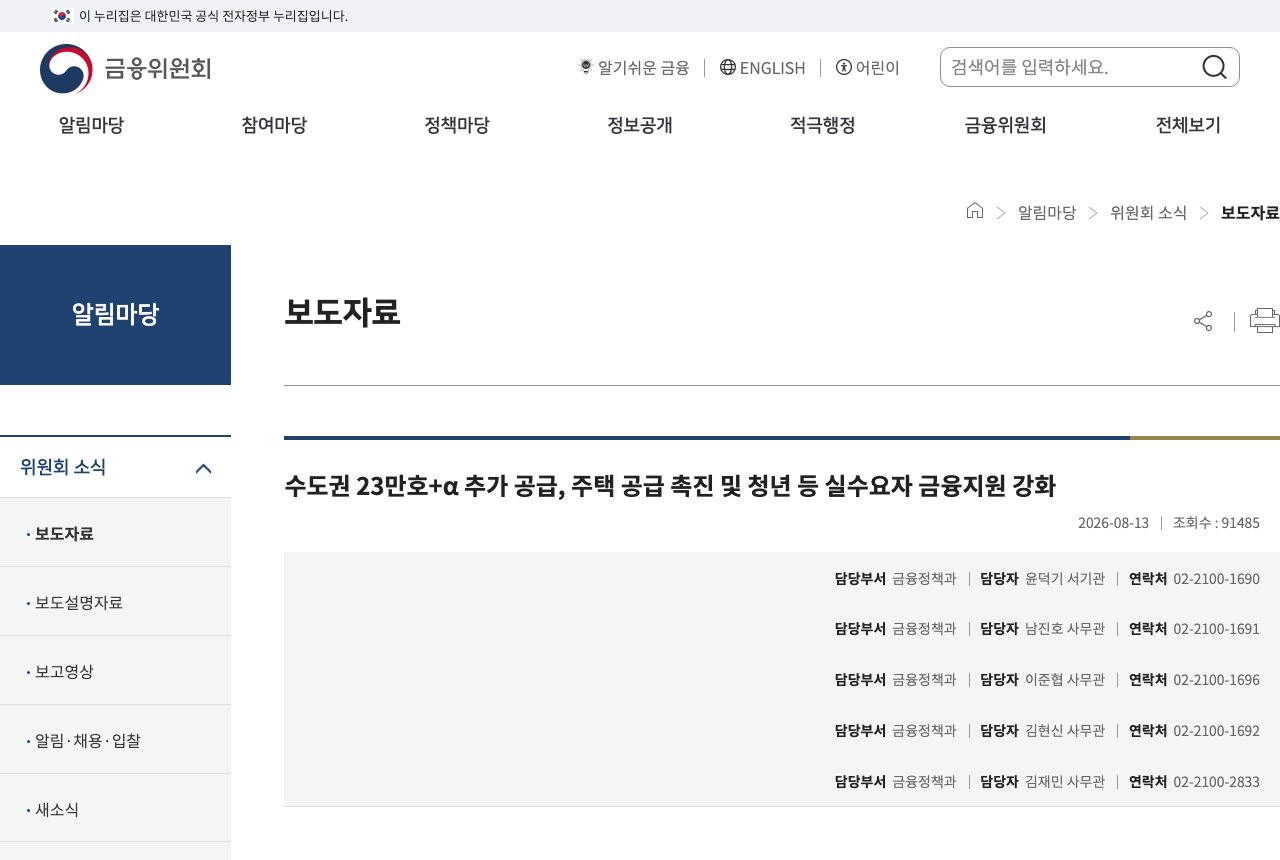Click the lightbulb icon for 알기쉬운 금융
The height and width of the screenshot is (860, 1280).
pos(586,67)
